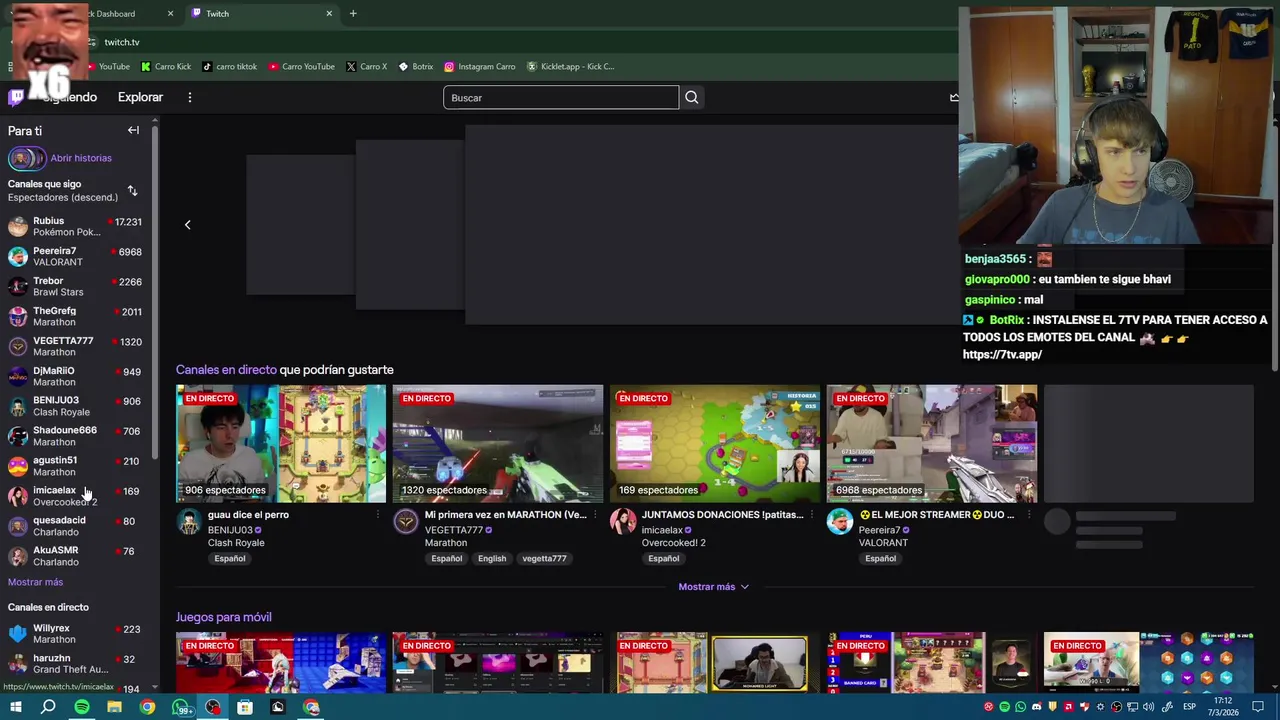
Task: Go to previous carousel slide arrow
Action: [x=187, y=224]
